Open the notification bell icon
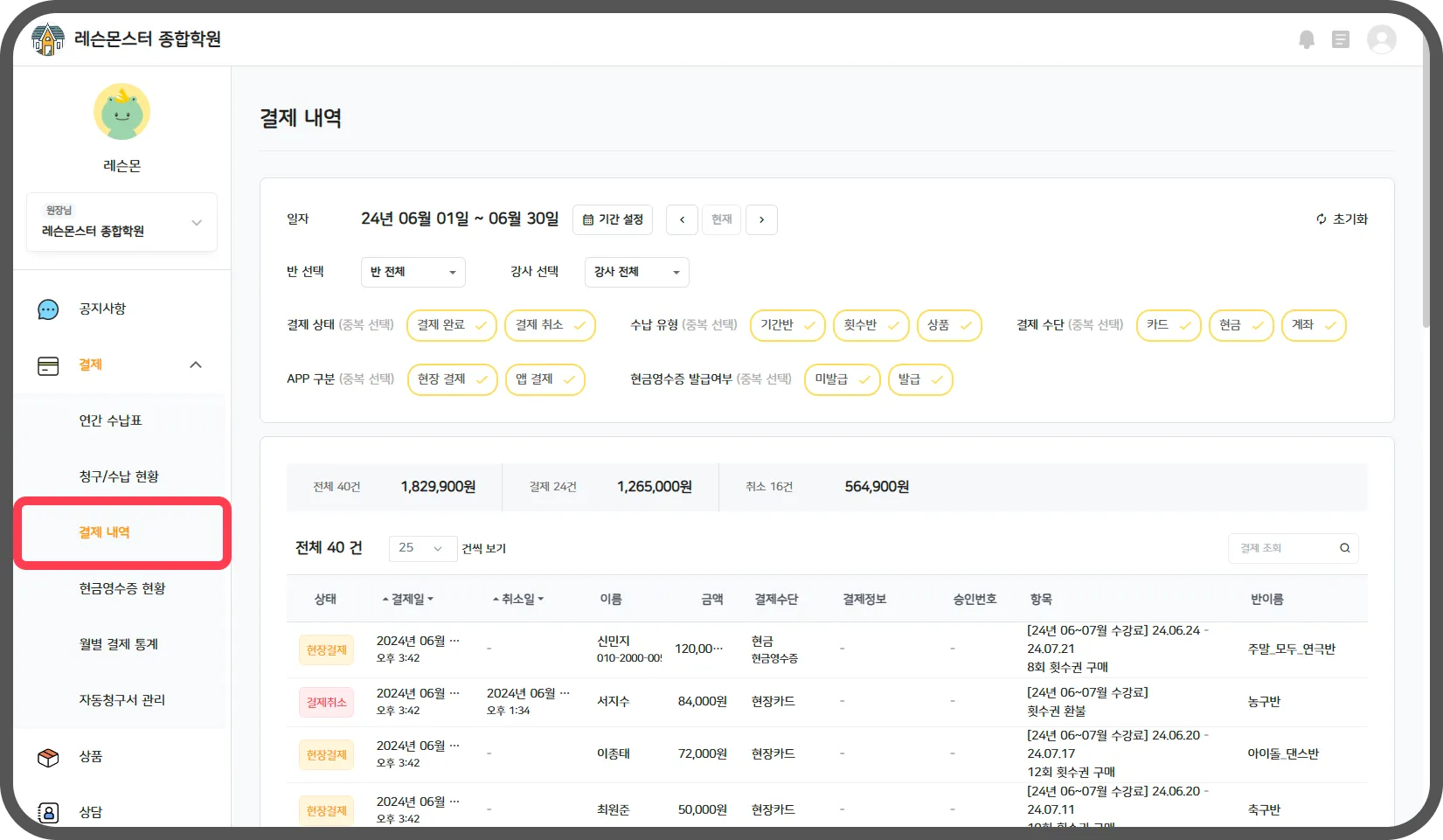The height and width of the screenshot is (840, 1443). [1307, 39]
